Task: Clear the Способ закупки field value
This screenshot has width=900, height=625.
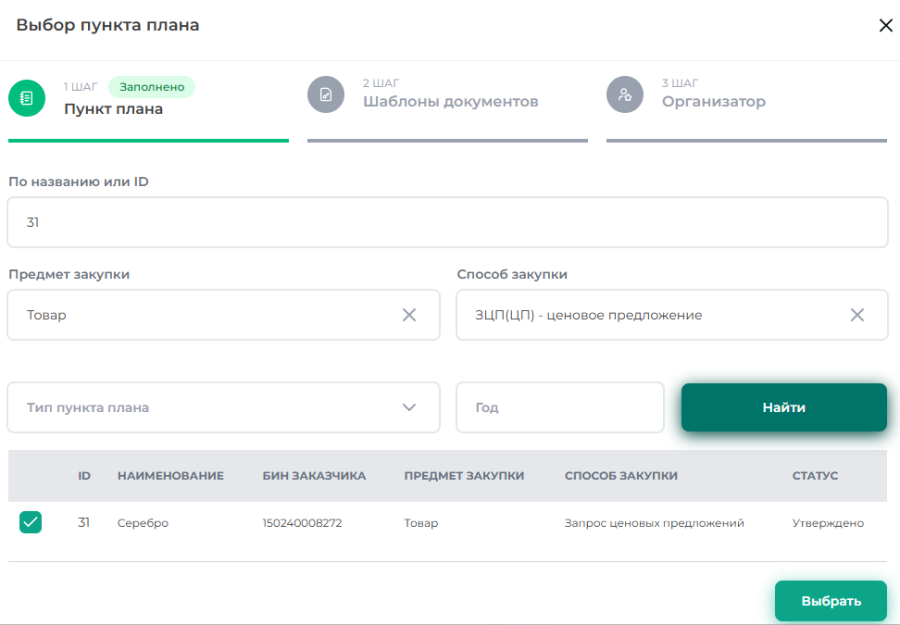Action: click(x=857, y=315)
